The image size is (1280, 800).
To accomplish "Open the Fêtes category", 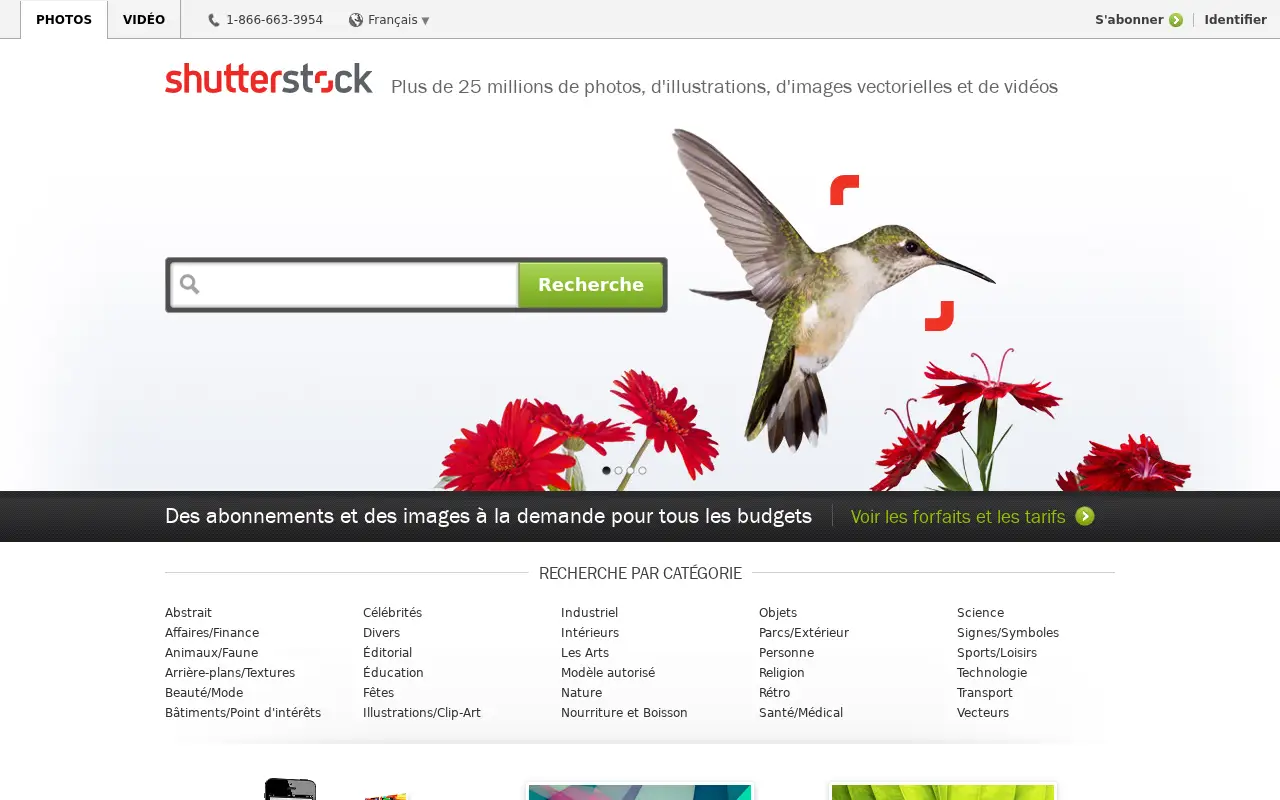I will pyautogui.click(x=378, y=693).
